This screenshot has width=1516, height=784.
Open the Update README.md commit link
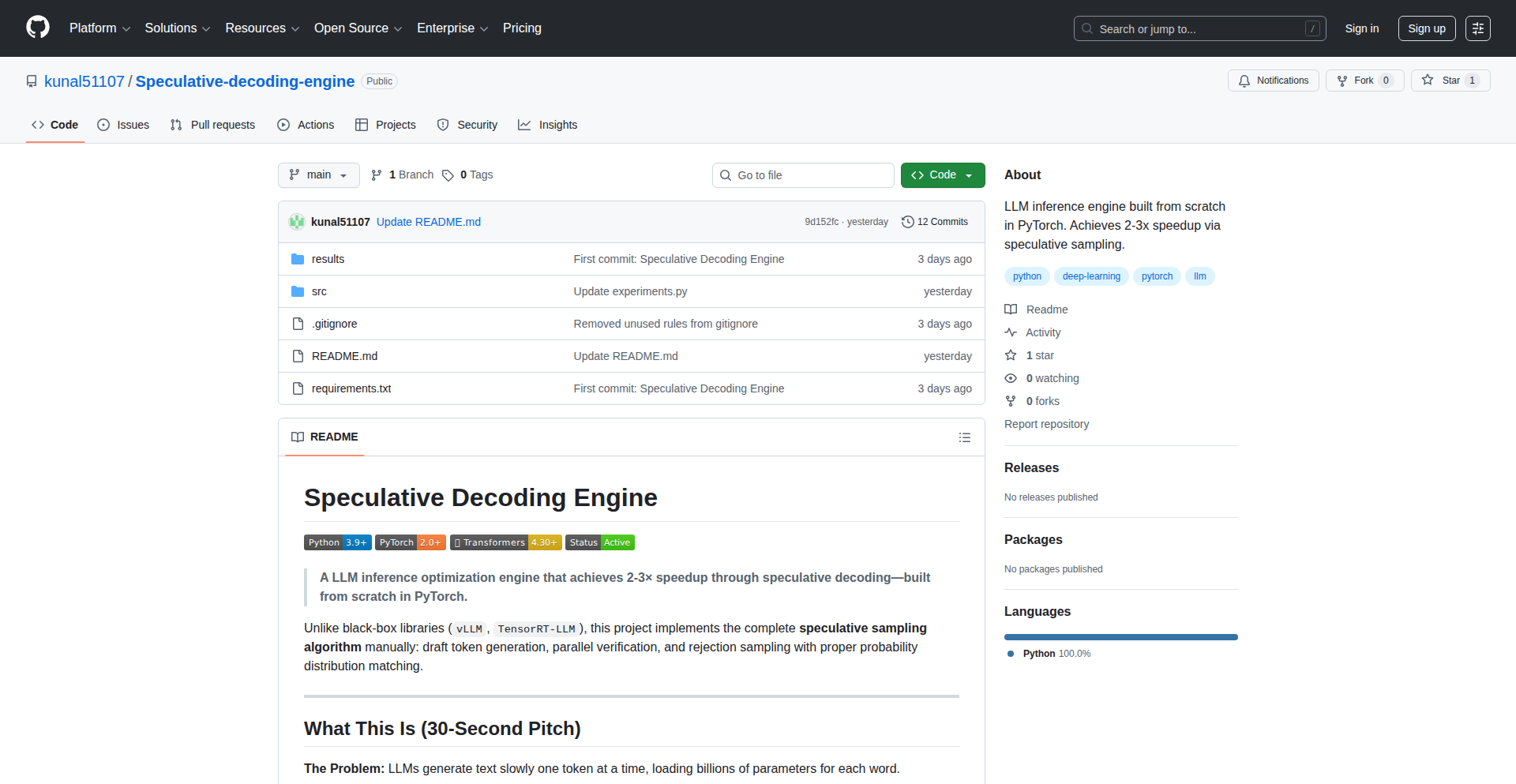[x=428, y=222]
